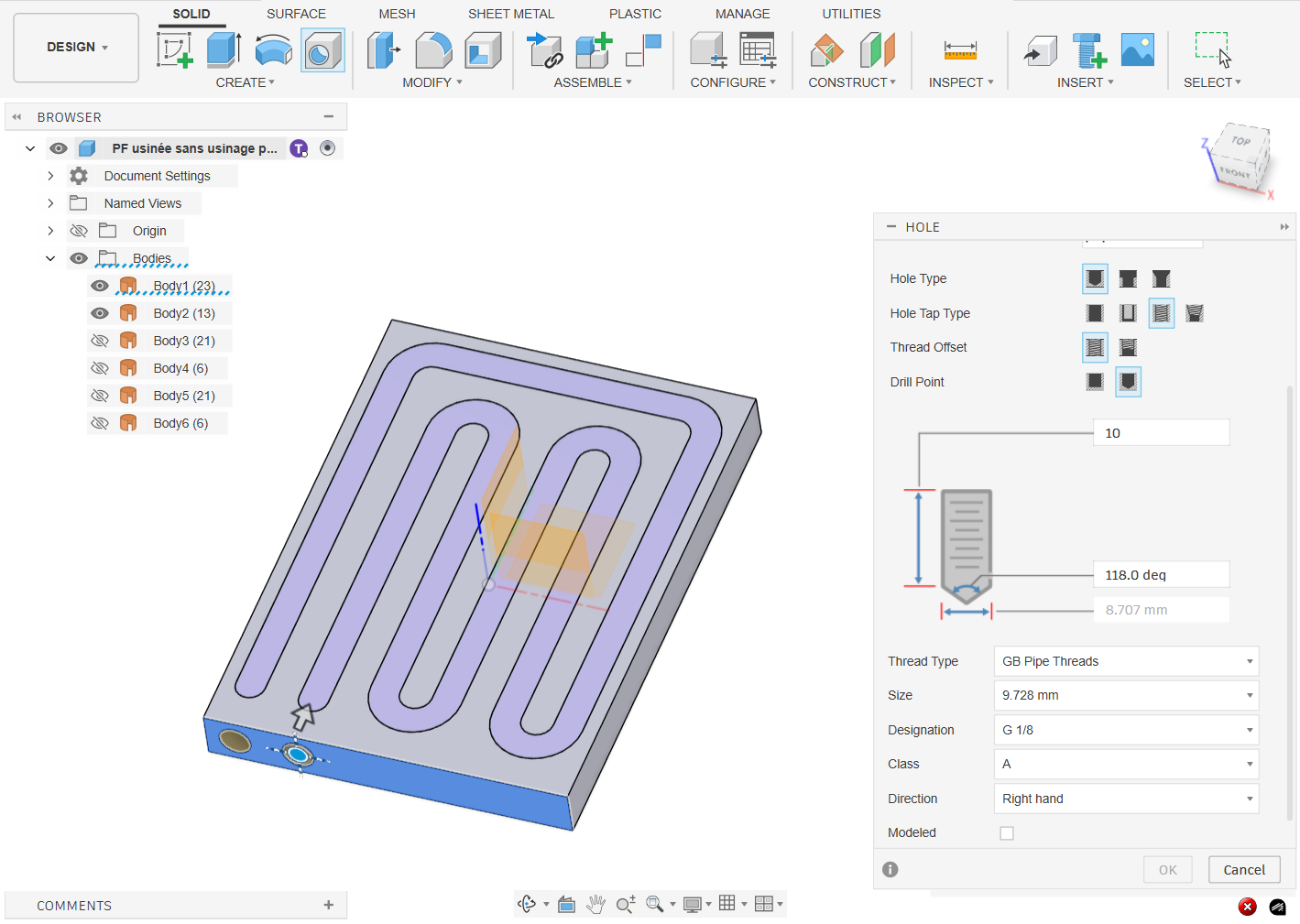
Task: Hide Body1 with its eye icon
Action: tap(100, 286)
